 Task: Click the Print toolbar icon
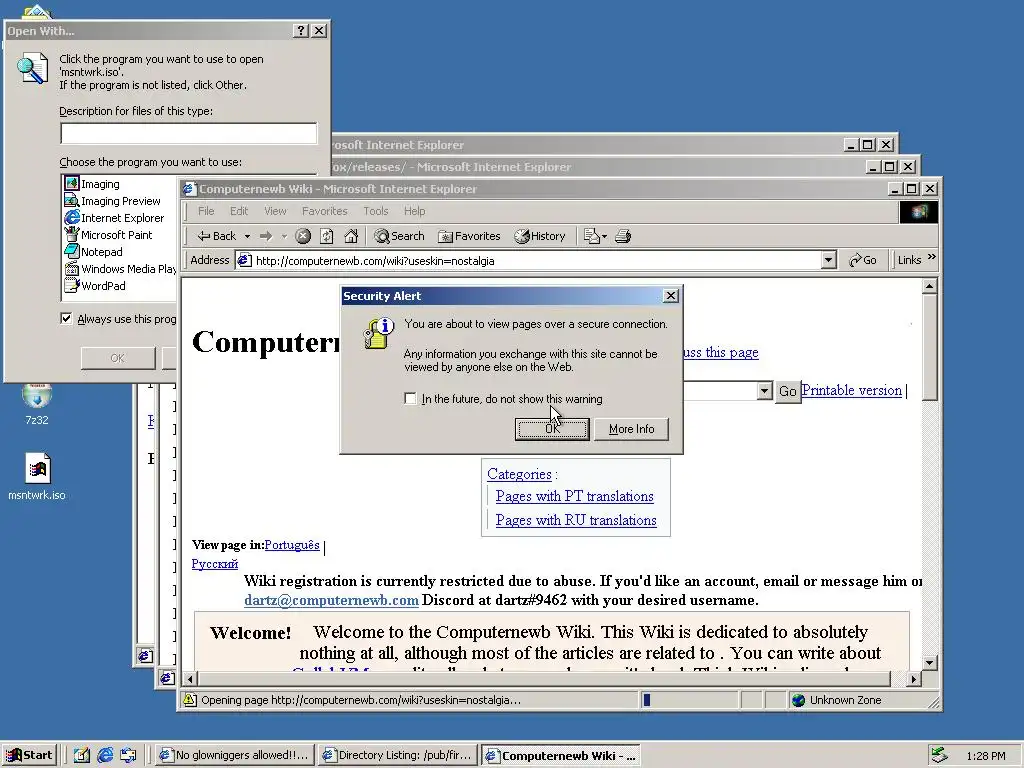click(x=623, y=236)
